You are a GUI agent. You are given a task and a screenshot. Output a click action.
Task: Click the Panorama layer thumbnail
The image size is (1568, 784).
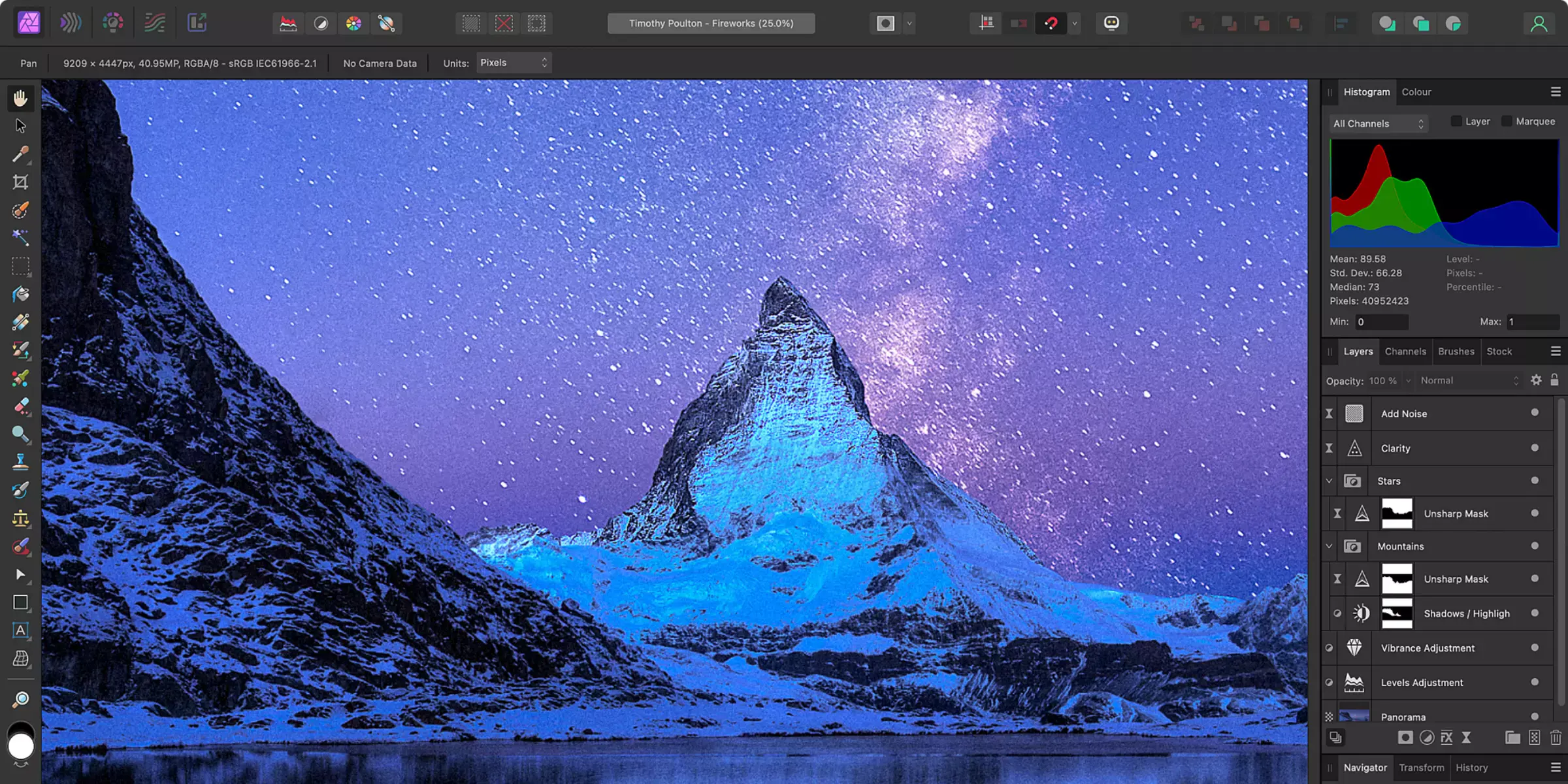[x=1355, y=716]
